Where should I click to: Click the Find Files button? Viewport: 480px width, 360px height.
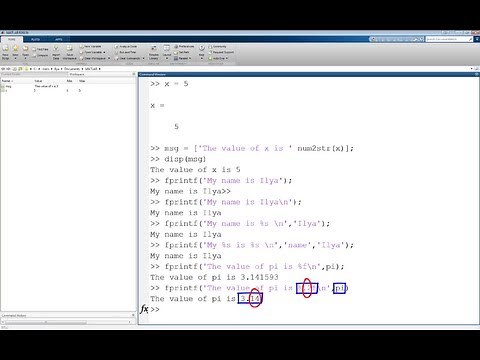40,49
